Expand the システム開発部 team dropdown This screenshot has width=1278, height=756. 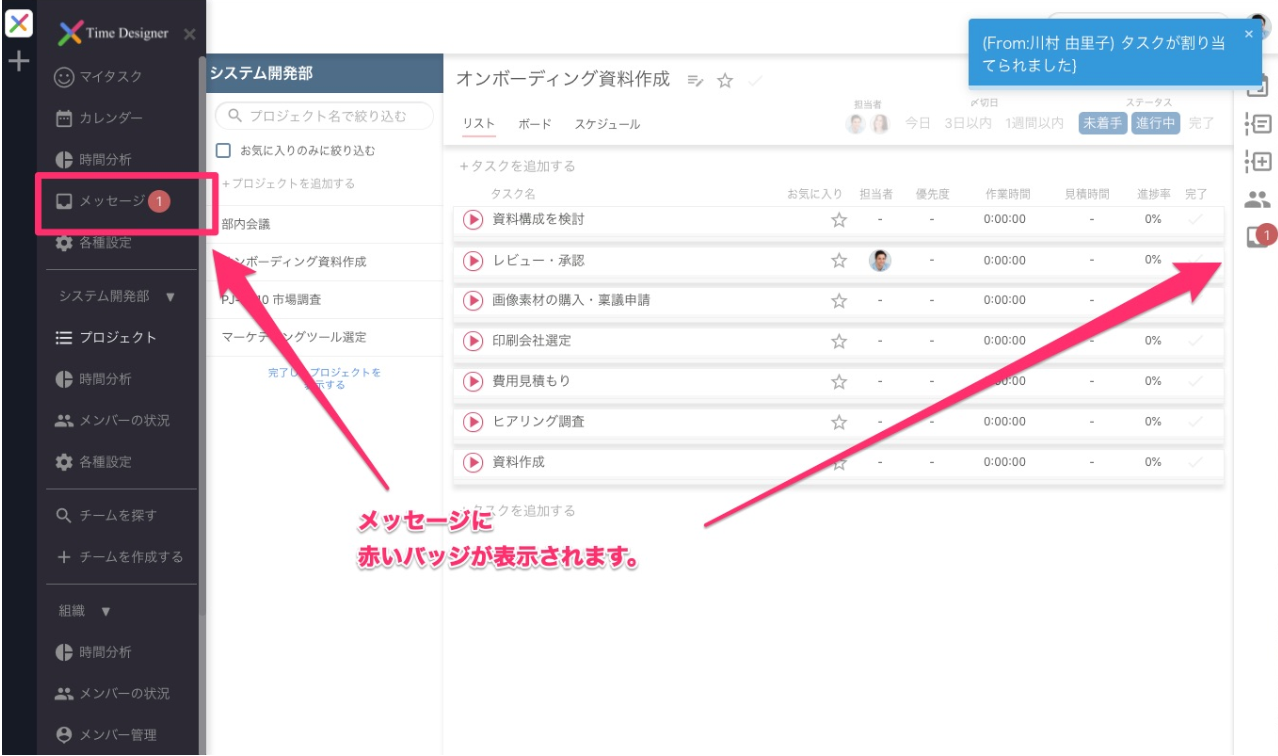pyautogui.click(x=169, y=297)
